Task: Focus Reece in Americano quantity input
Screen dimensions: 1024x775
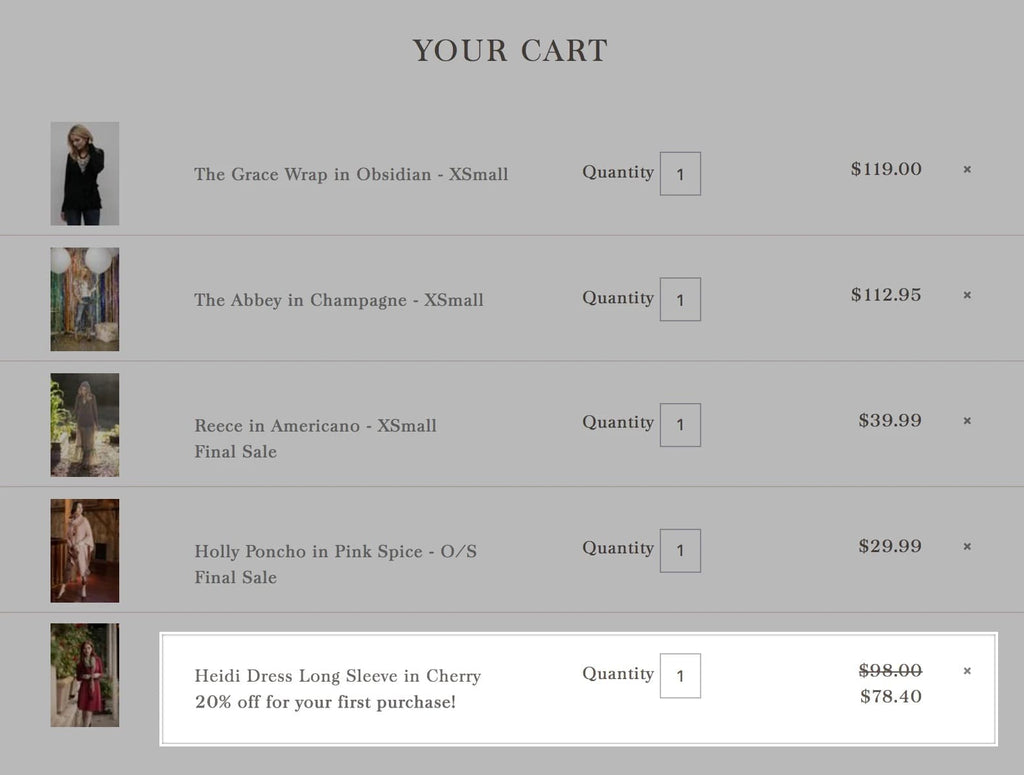Action: (x=680, y=425)
